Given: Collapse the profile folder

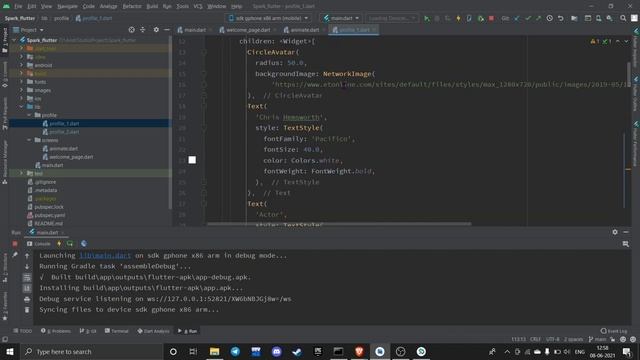Looking at the screenshot, I should point(29,115).
